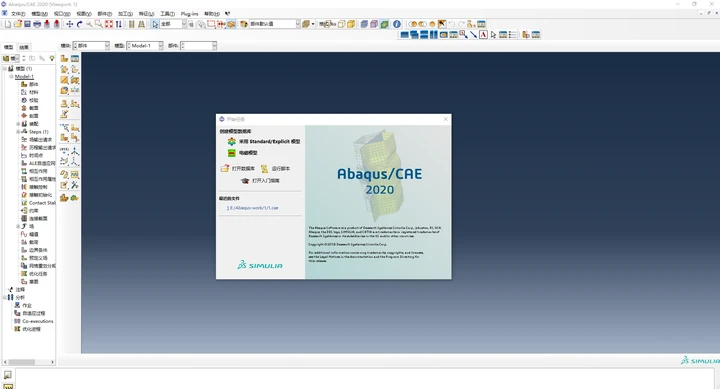Select ALE自适应网格约束 tree item
The height and width of the screenshot is (389, 720).
[x=42, y=163]
